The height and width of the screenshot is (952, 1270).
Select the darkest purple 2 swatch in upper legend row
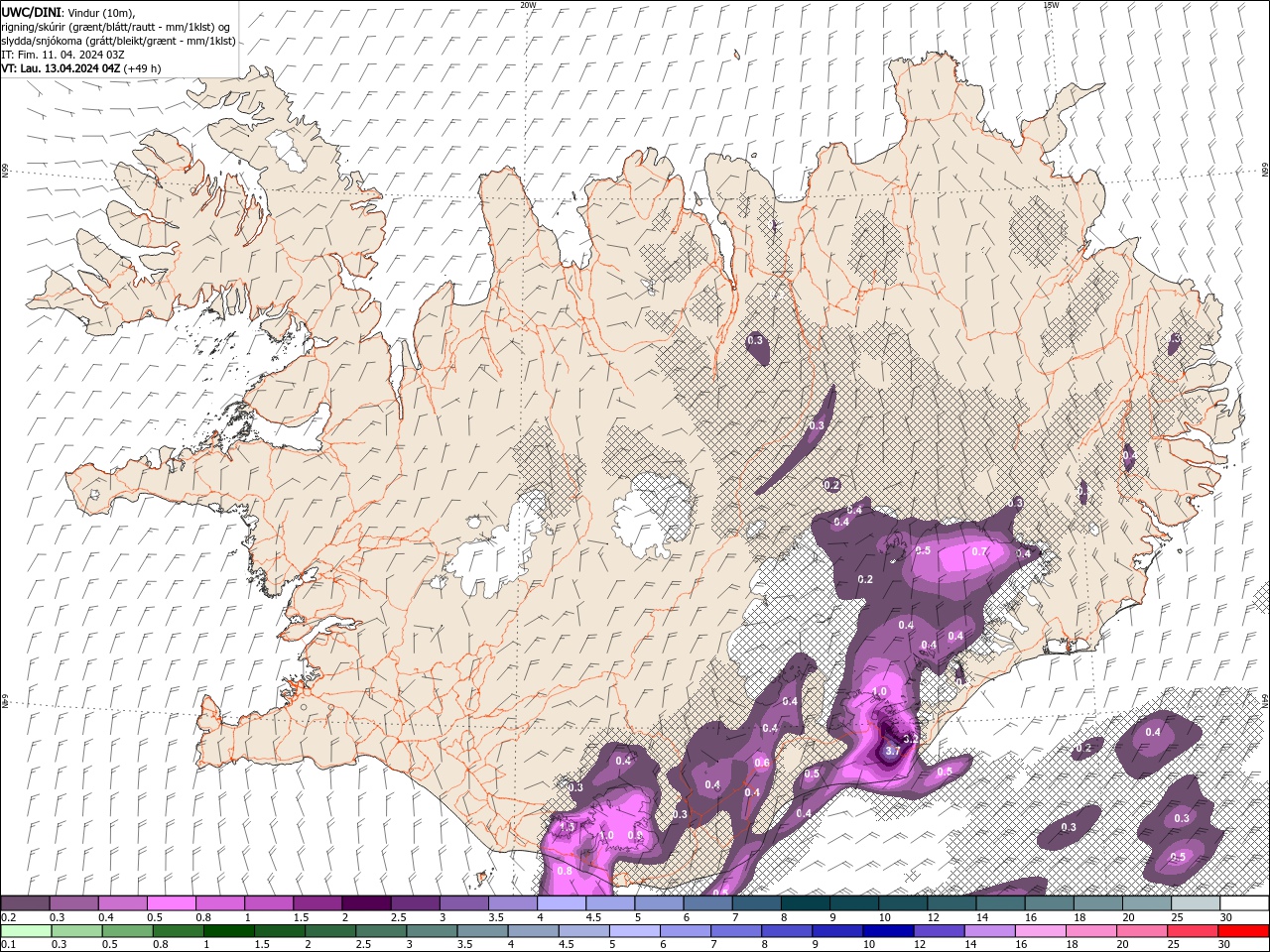pyautogui.click(x=365, y=903)
